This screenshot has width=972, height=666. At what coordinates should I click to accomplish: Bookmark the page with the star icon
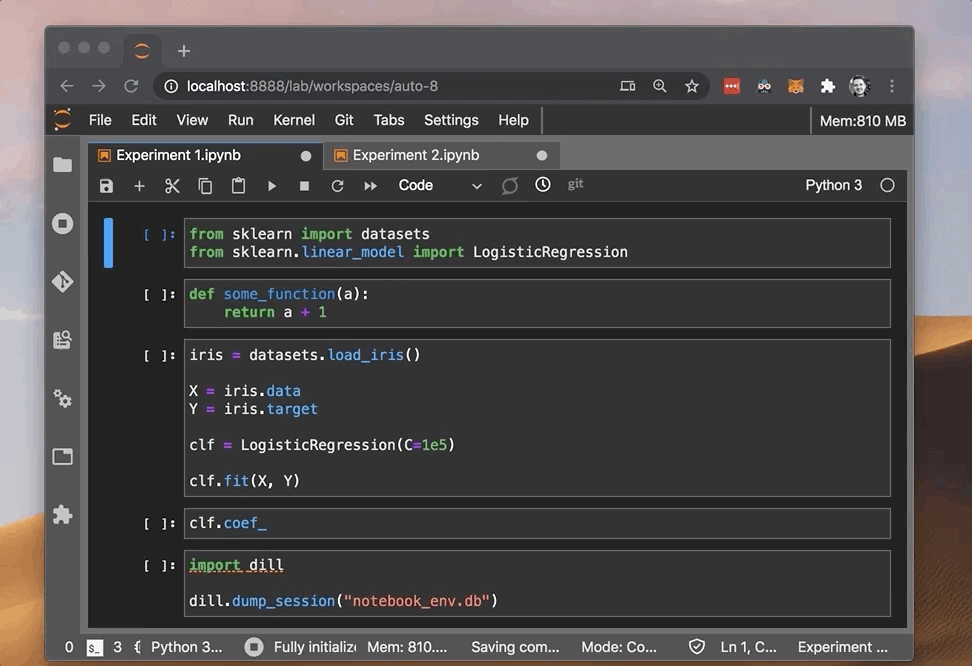[x=691, y=86]
